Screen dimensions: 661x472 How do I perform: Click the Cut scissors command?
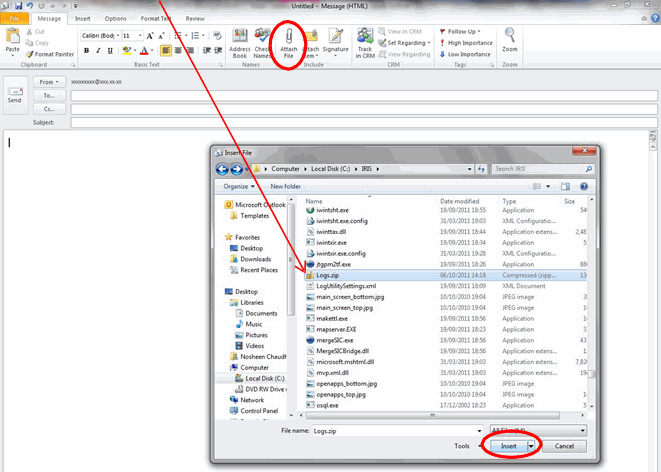tap(35, 32)
